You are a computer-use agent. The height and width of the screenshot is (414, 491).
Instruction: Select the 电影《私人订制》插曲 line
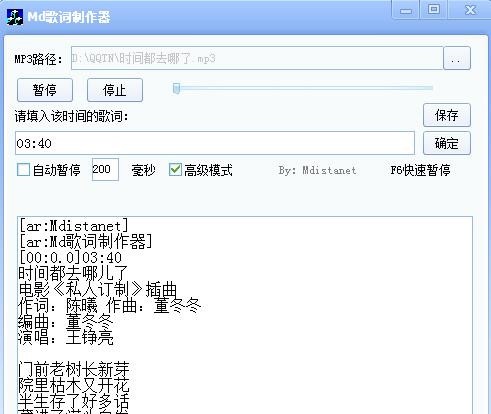(97, 290)
